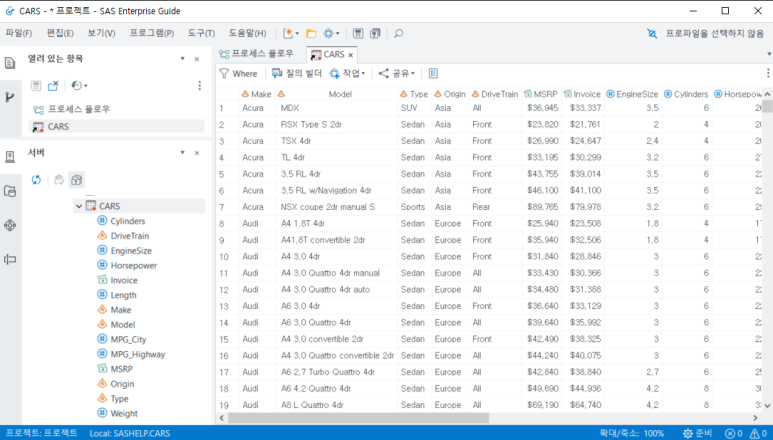Open the Servers sidebar icon
The height and width of the screenshot is (440, 773).
tap(10, 157)
